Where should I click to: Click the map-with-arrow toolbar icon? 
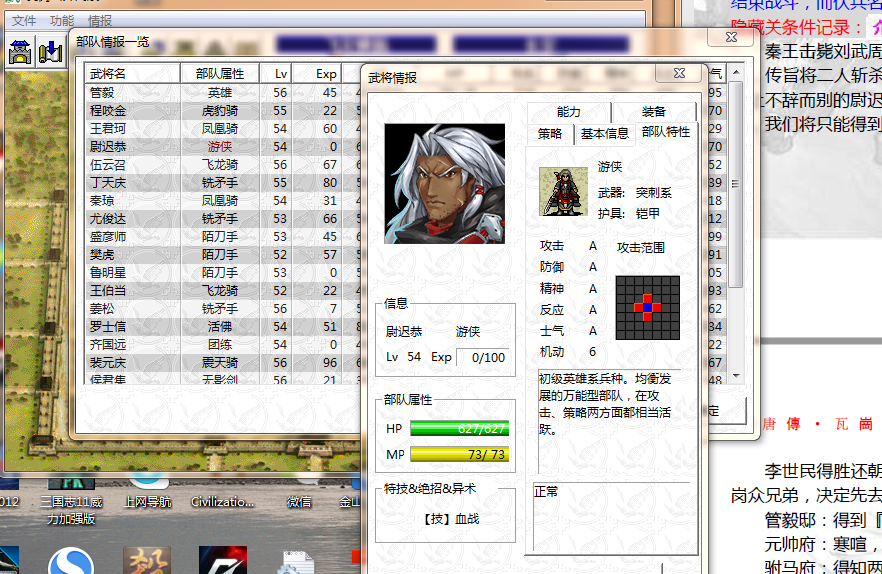[51, 52]
